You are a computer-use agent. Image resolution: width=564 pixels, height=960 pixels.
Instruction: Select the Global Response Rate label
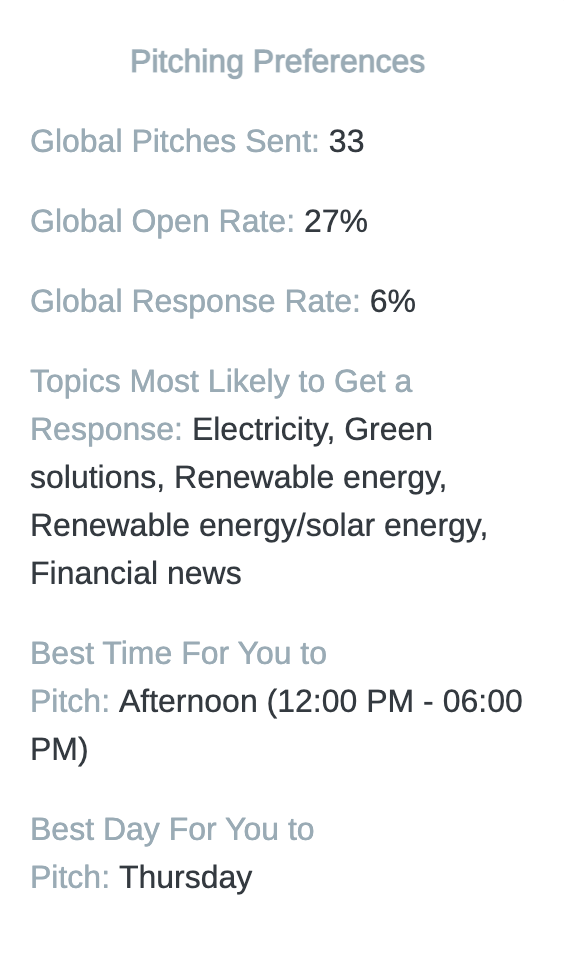coord(195,302)
